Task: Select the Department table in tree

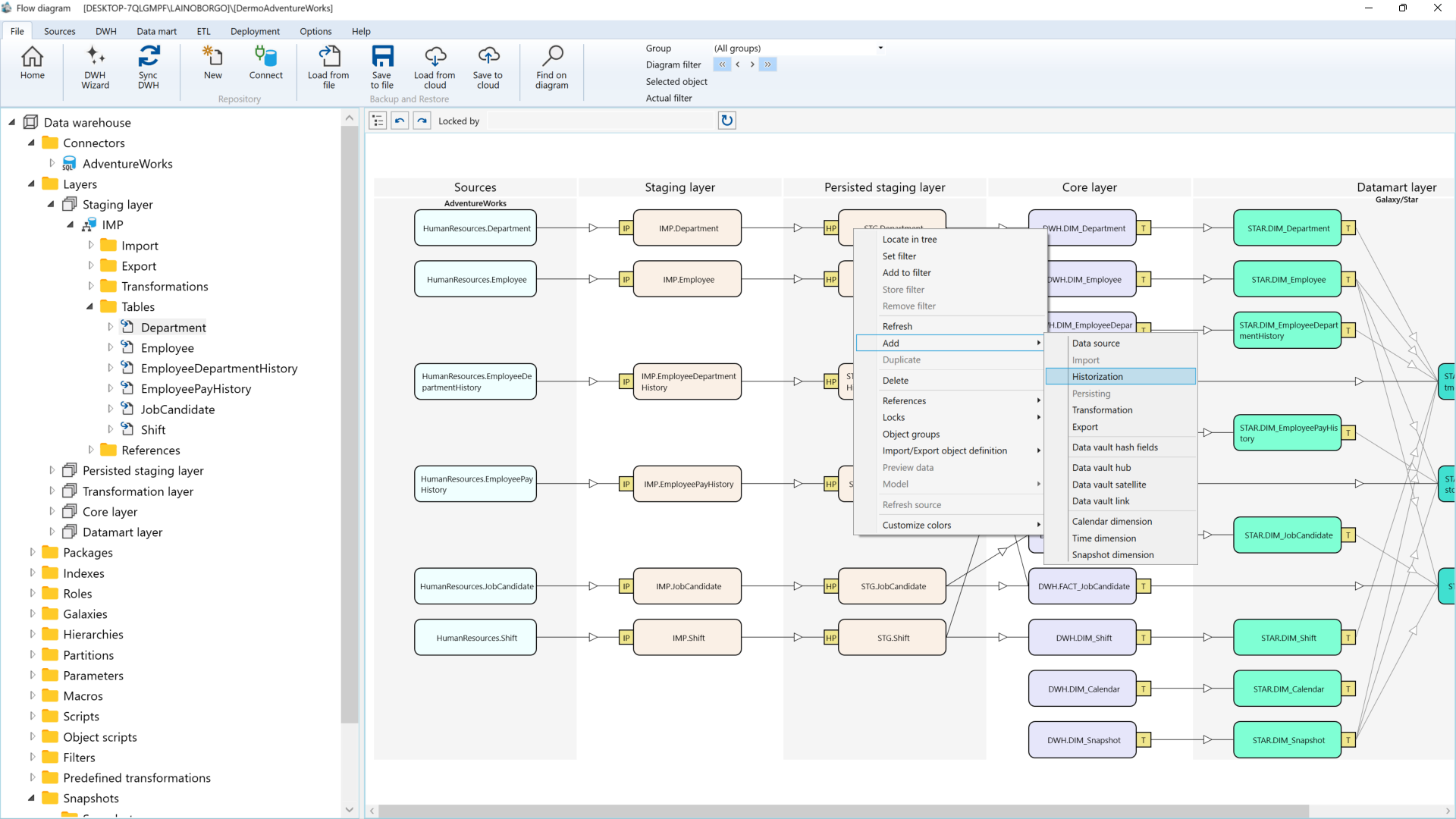Action: tap(173, 327)
